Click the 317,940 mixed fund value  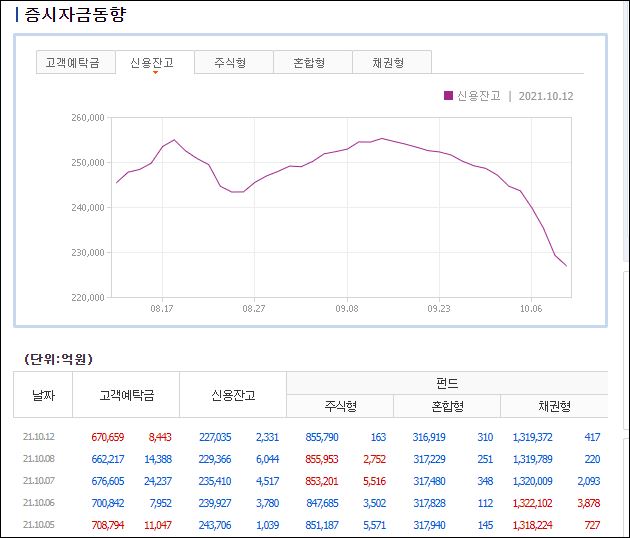429,525
